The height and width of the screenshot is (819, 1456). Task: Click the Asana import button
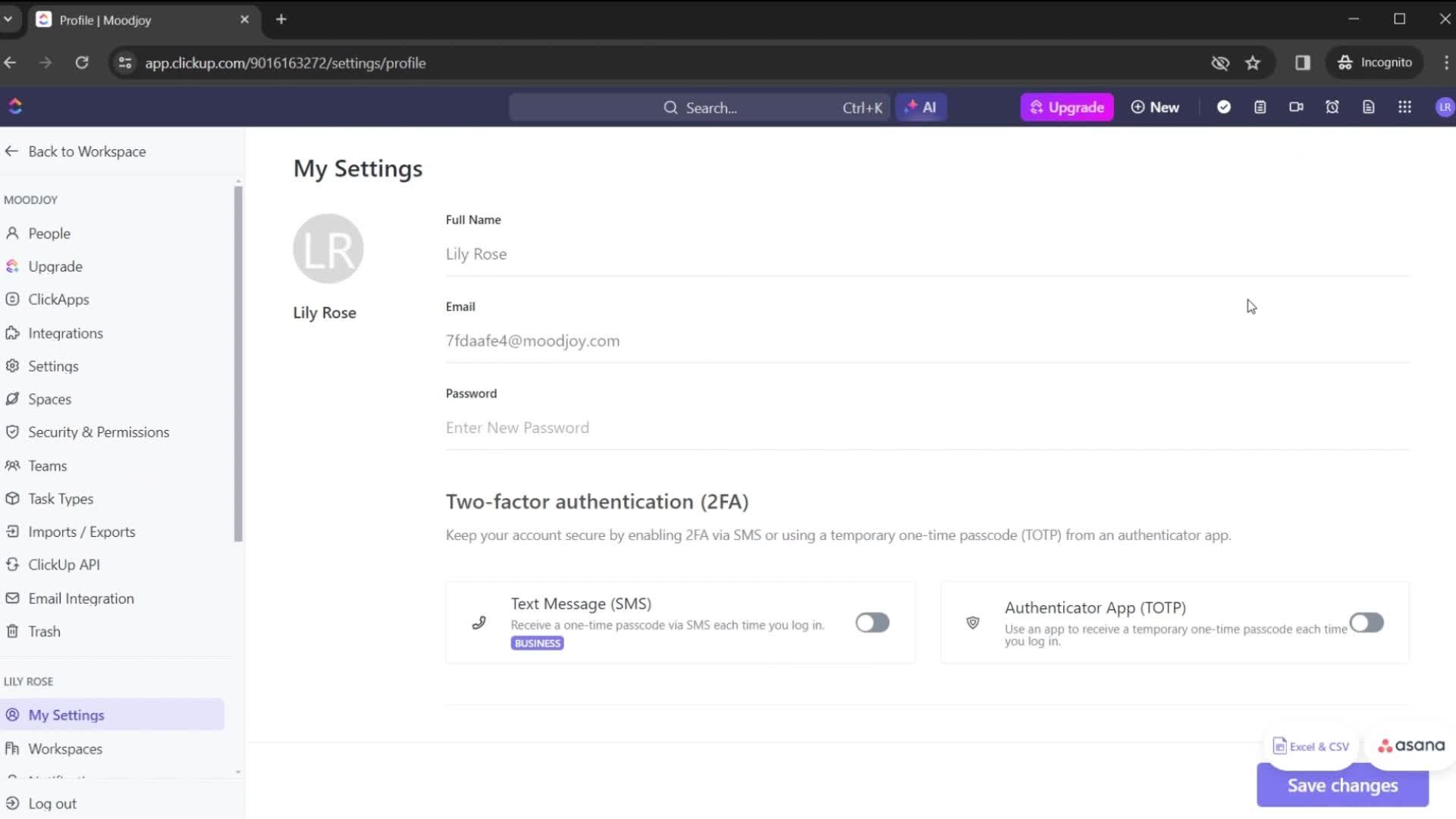(1411, 746)
